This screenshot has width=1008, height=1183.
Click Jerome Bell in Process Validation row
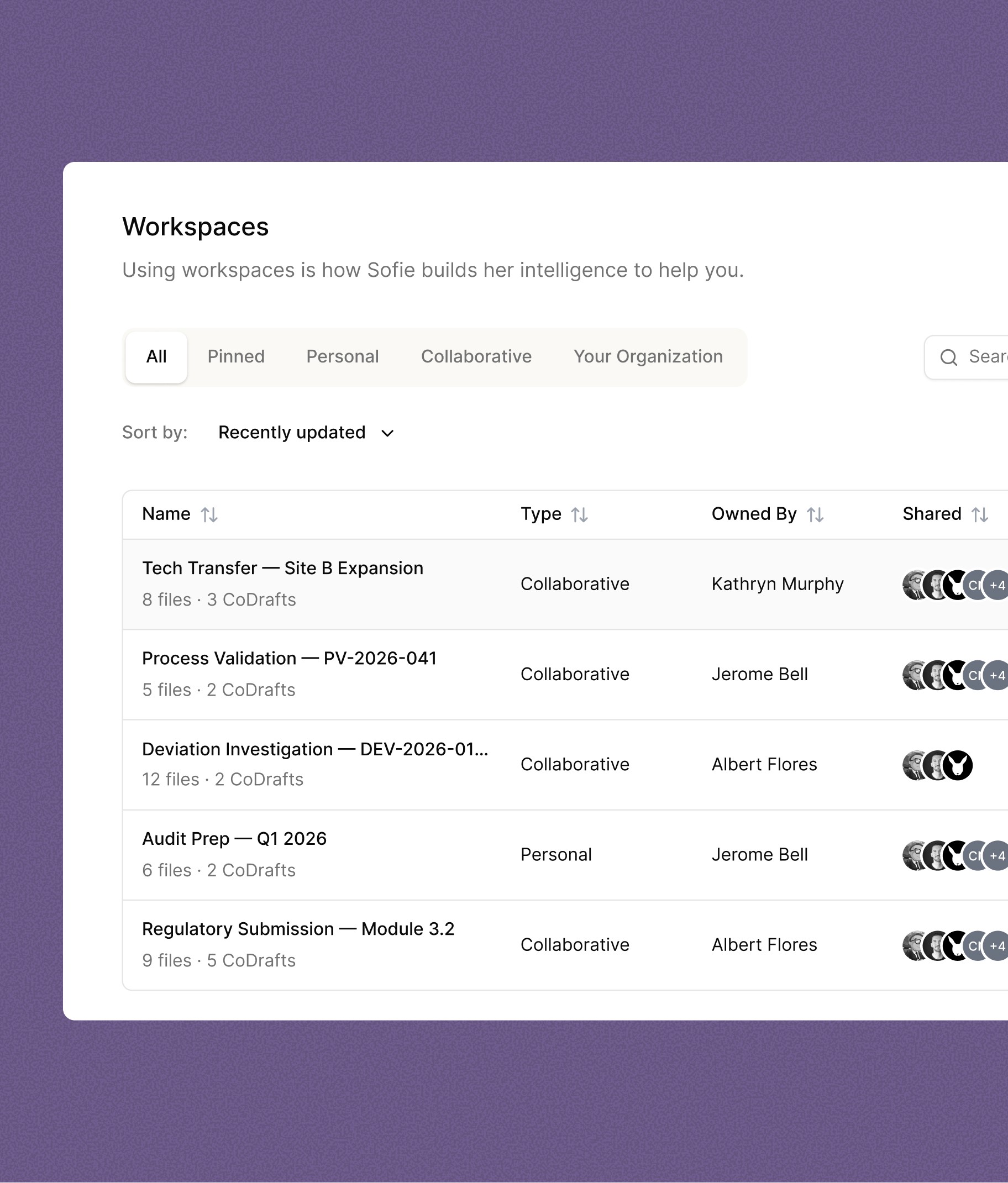[759, 674]
